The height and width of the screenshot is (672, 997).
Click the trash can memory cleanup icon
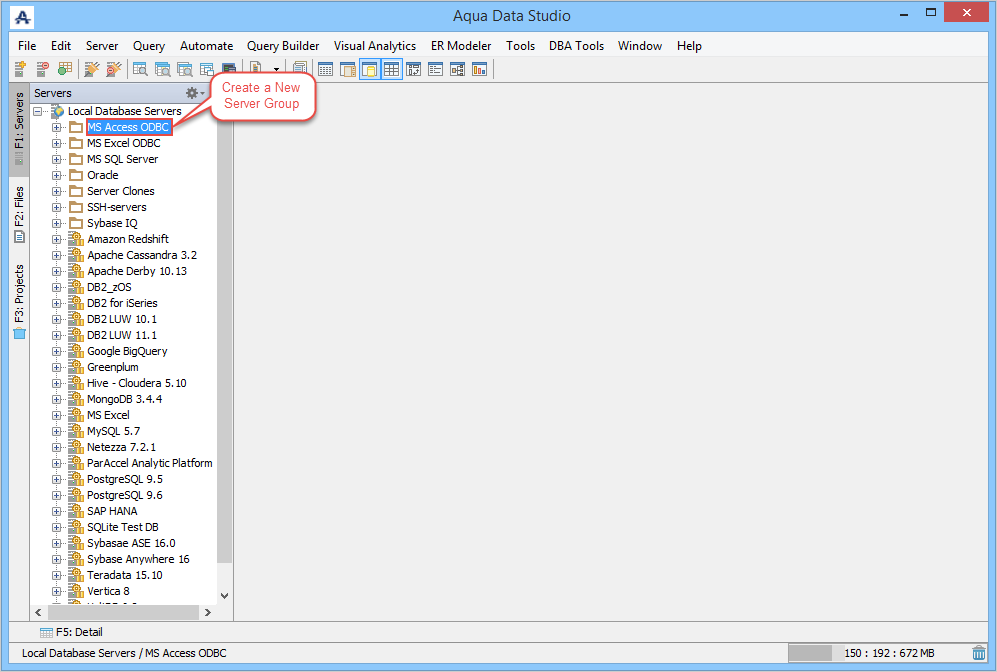pyautogui.click(x=979, y=653)
